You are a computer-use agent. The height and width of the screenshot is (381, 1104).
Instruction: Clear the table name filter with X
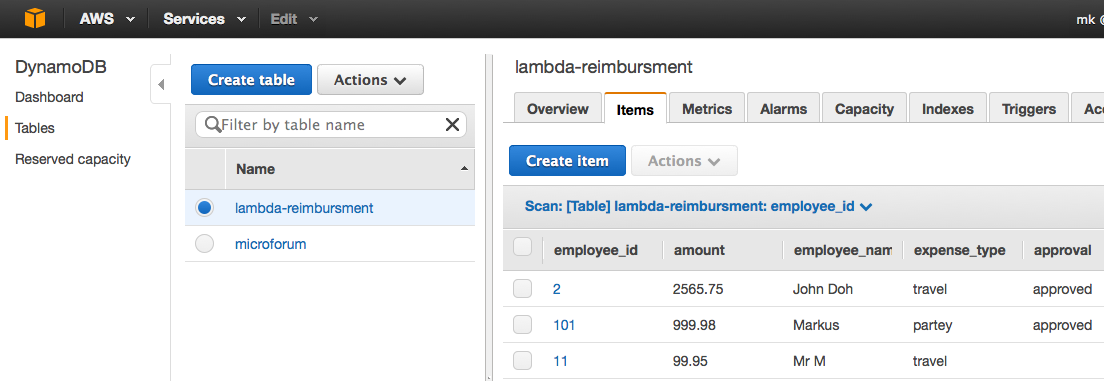pyautogui.click(x=453, y=125)
